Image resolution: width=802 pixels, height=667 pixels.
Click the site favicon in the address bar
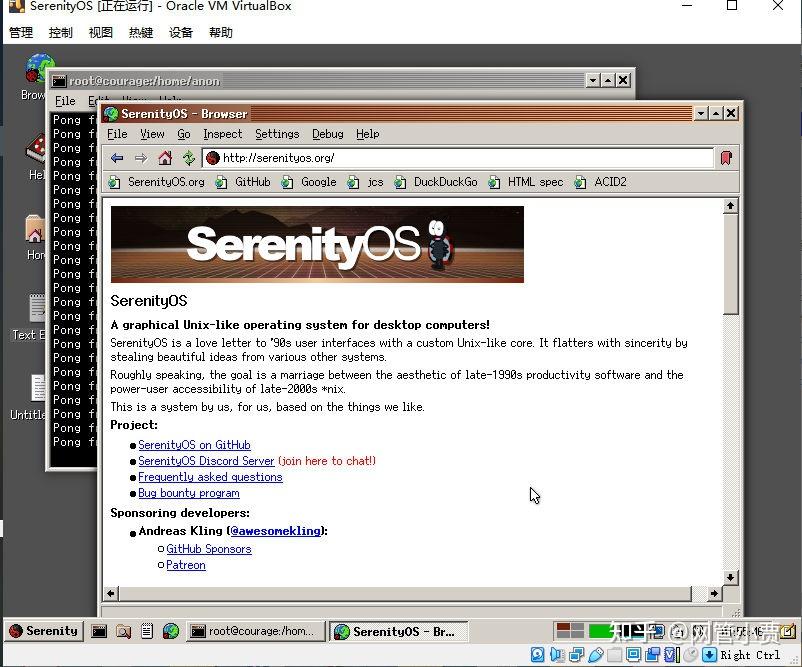pyautogui.click(x=213, y=158)
